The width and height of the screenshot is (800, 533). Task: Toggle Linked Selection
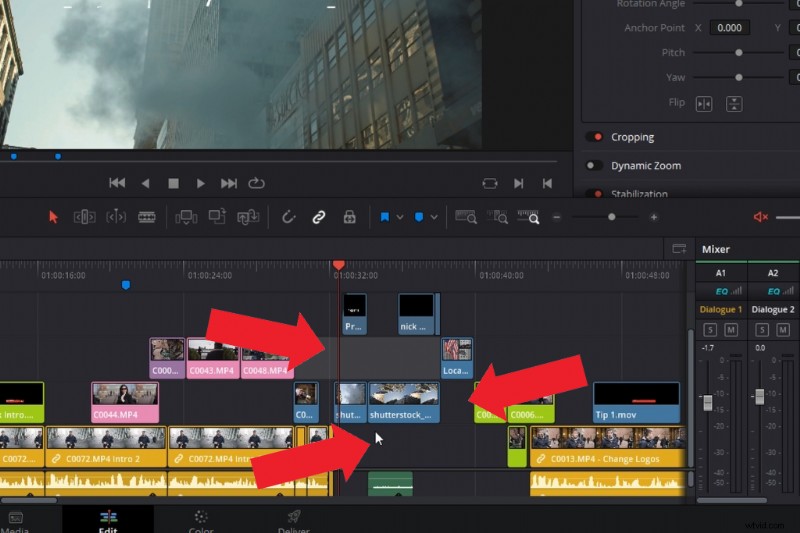pos(319,217)
